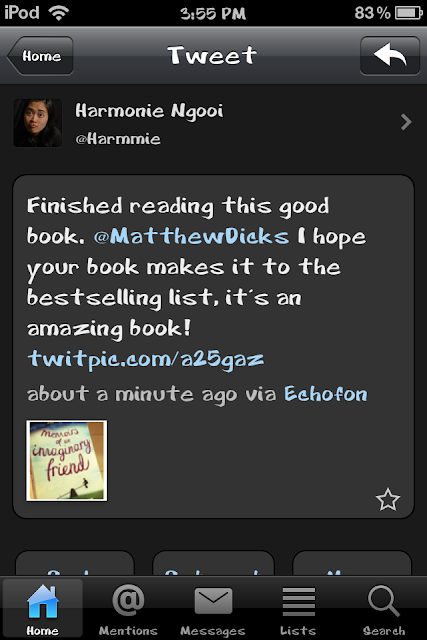The width and height of the screenshot is (427, 640).
Task: Tap the battery indicator icon
Action: pos(409,13)
